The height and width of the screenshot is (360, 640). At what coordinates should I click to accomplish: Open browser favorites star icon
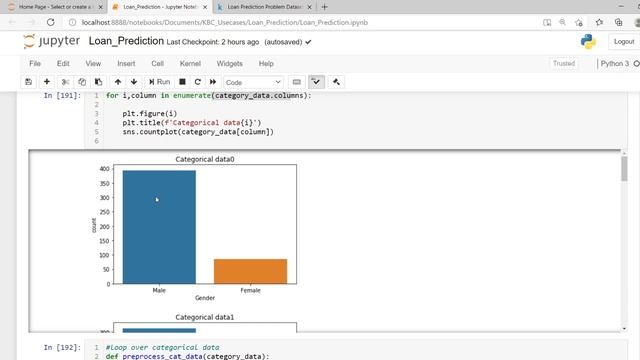click(x=599, y=22)
